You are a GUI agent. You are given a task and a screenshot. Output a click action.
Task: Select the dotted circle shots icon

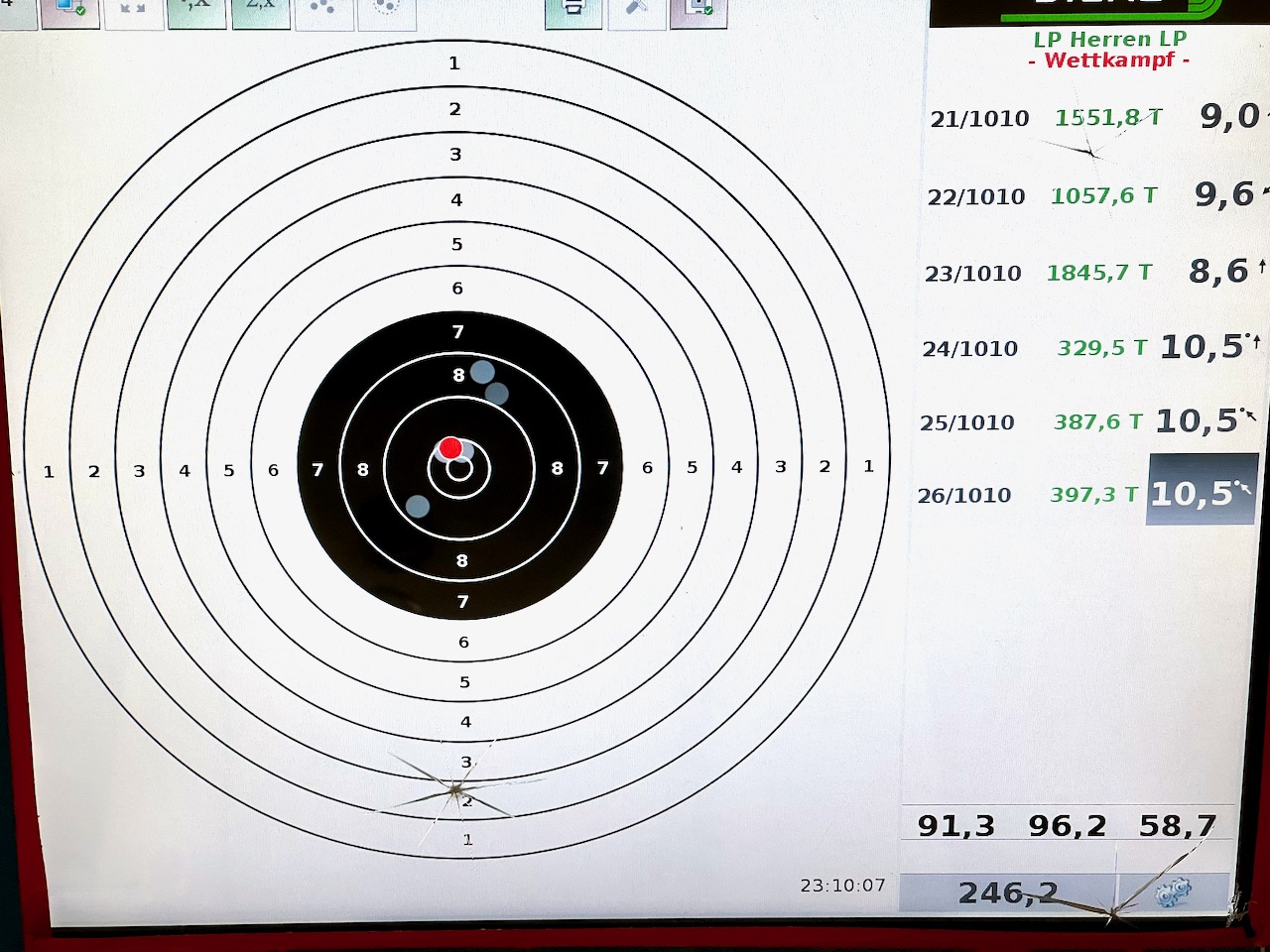pos(387,8)
